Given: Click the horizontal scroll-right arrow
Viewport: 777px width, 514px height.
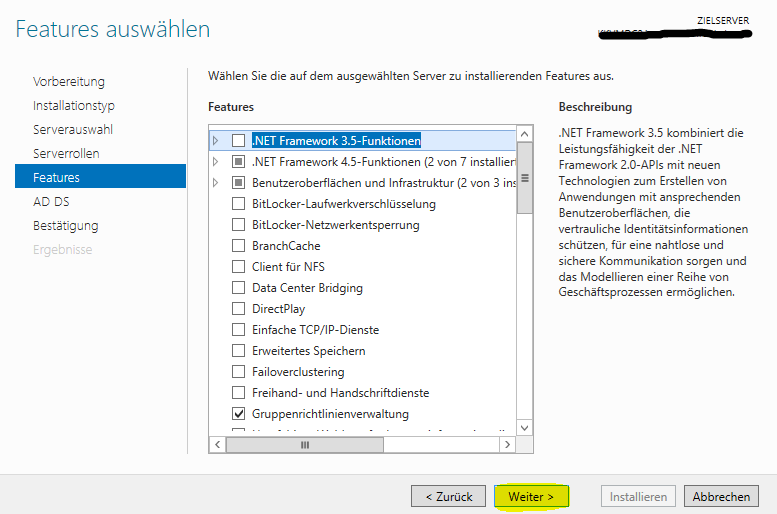Looking at the screenshot, I should coord(507,445).
